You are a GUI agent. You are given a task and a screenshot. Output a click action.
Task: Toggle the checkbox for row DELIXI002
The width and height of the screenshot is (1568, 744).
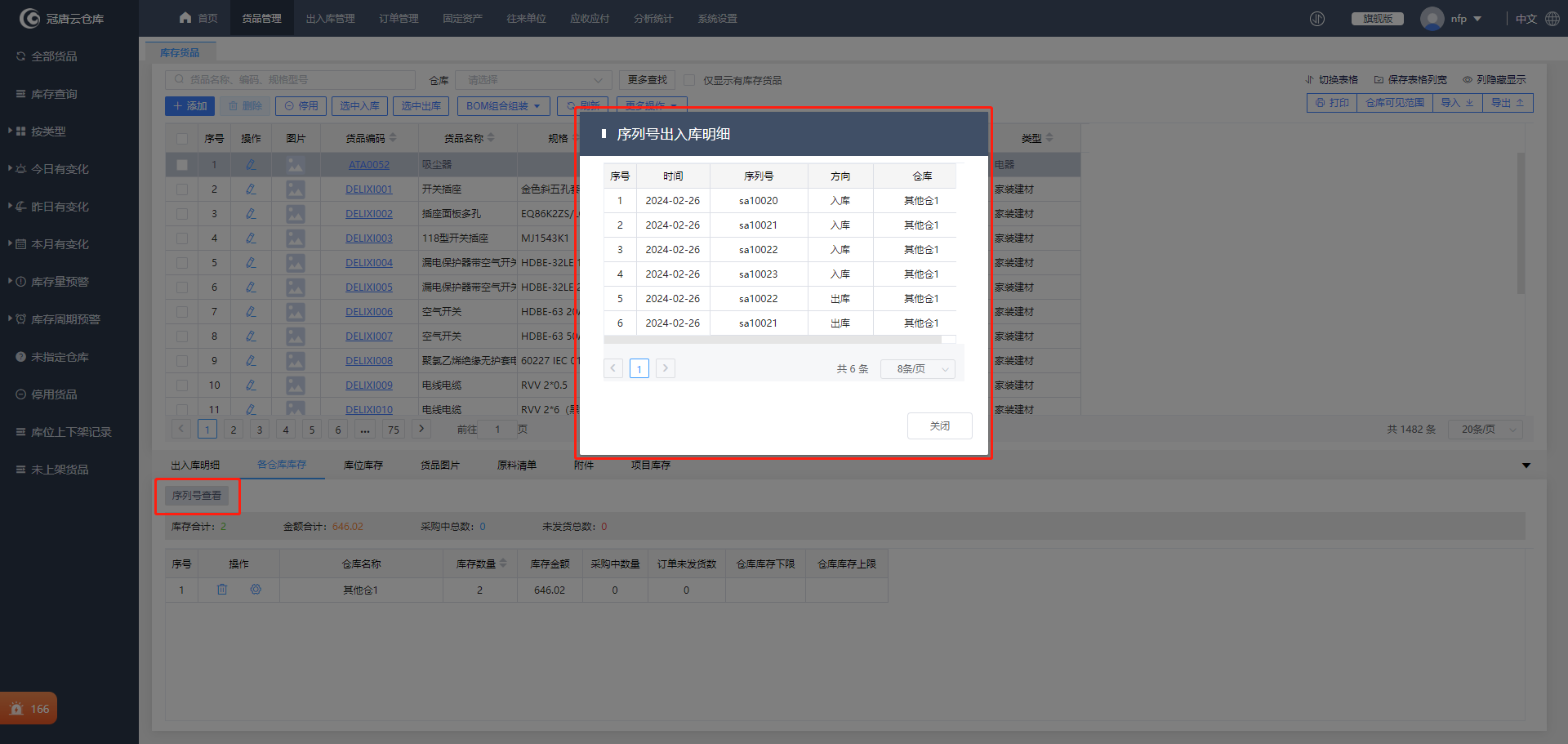(x=182, y=213)
